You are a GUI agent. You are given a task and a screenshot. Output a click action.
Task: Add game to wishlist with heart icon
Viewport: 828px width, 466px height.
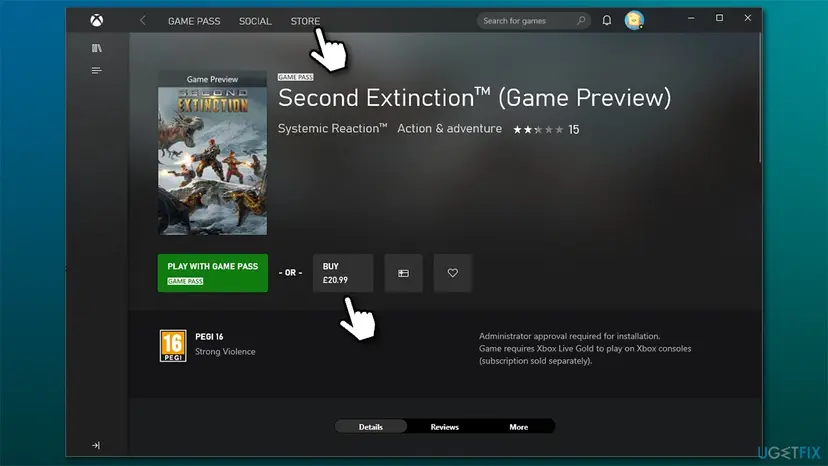click(453, 273)
